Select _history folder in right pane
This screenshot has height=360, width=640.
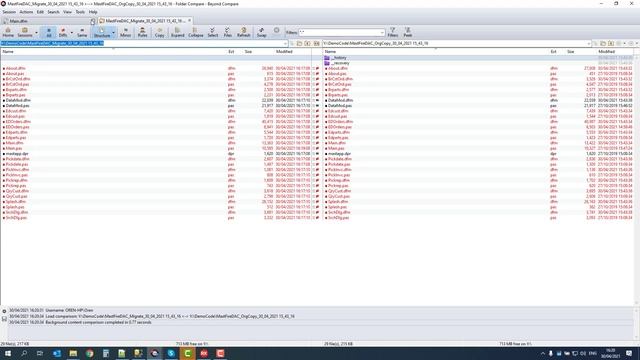[x=340, y=58]
